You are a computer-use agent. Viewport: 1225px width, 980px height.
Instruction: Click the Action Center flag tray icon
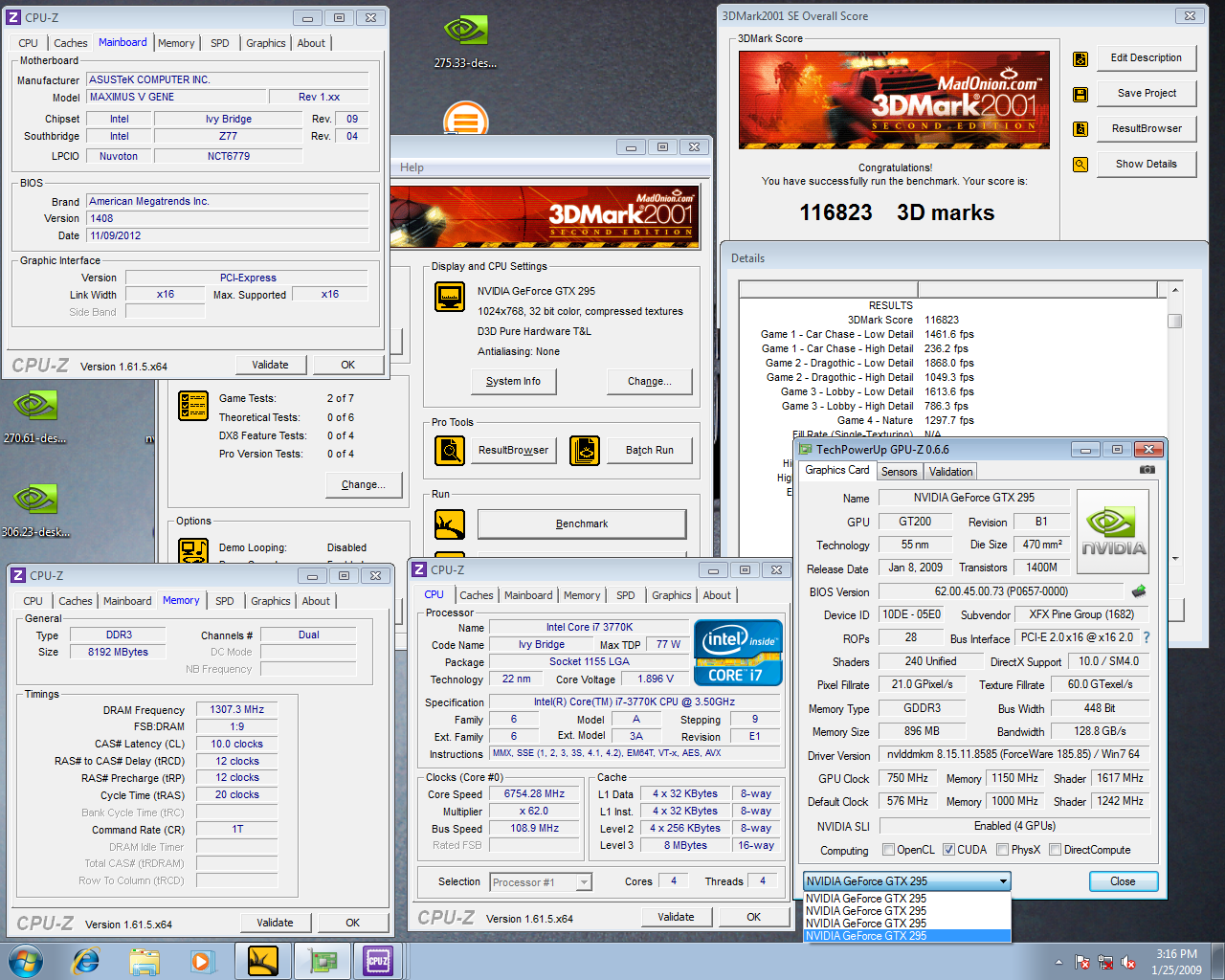(1082, 963)
